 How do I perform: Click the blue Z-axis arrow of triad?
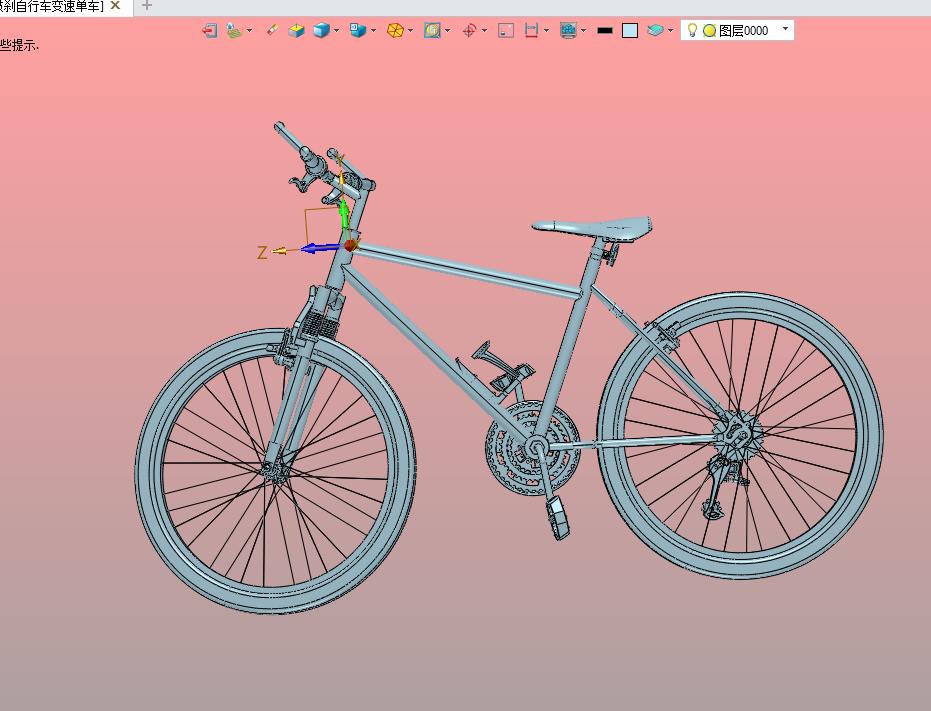[319, 248]
